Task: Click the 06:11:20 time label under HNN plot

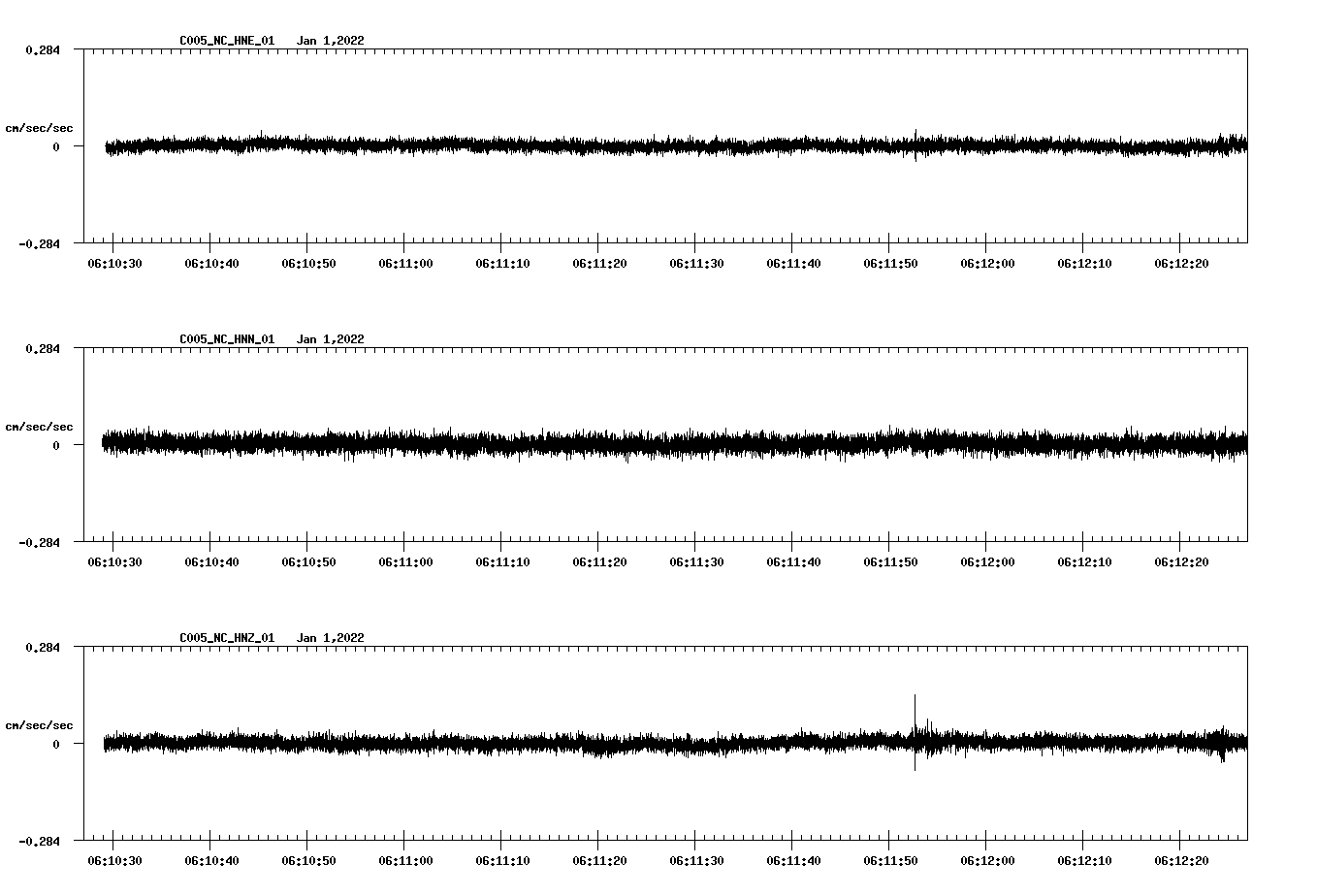Action: click(x=599, y=562)
